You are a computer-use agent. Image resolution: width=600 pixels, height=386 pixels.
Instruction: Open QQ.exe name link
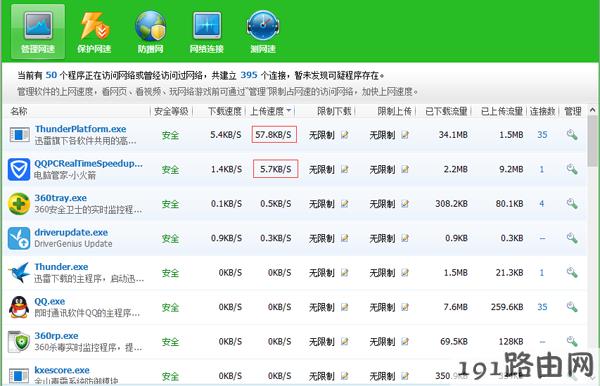[50, 301]
